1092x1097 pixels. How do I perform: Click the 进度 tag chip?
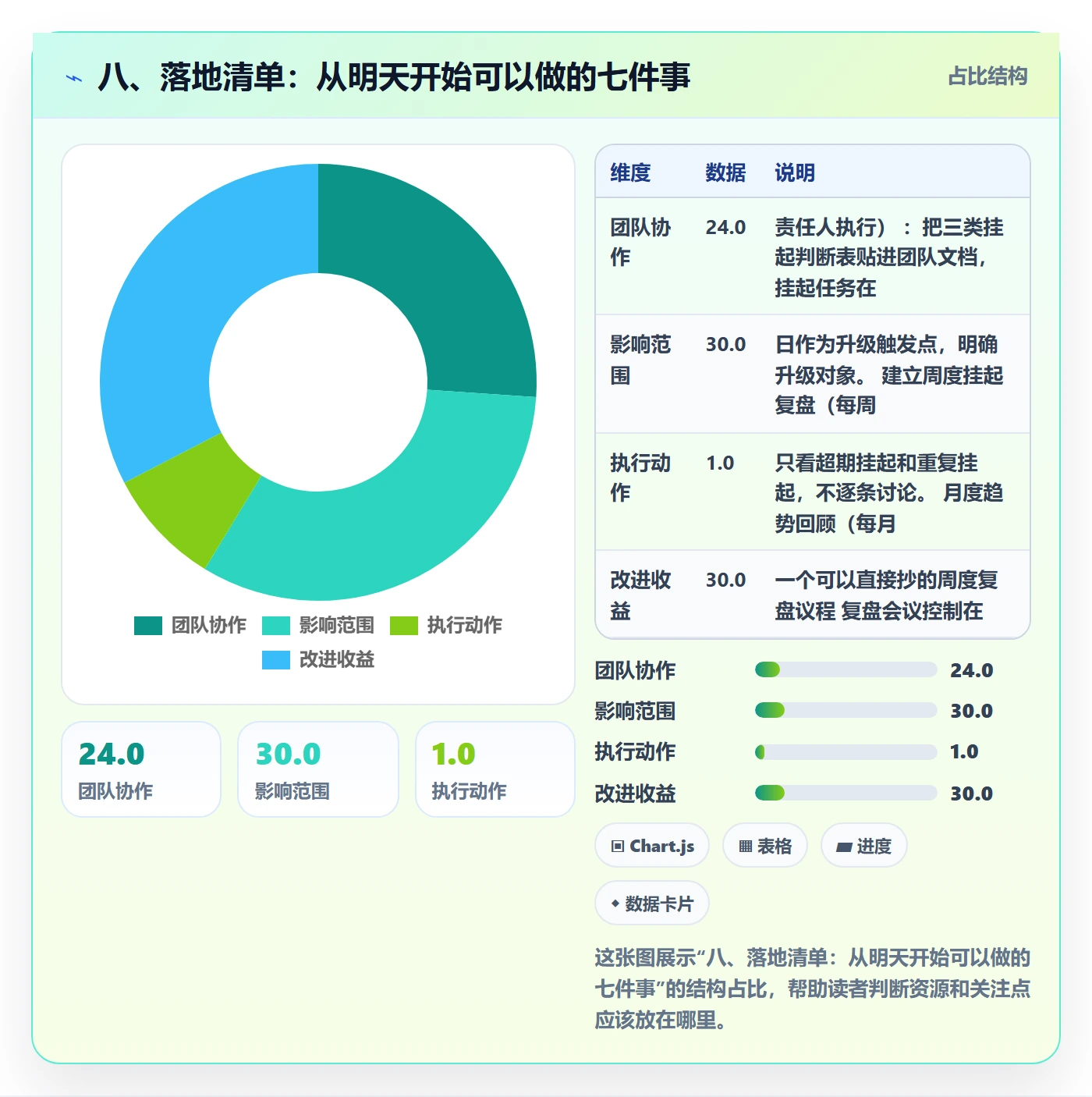864,846
